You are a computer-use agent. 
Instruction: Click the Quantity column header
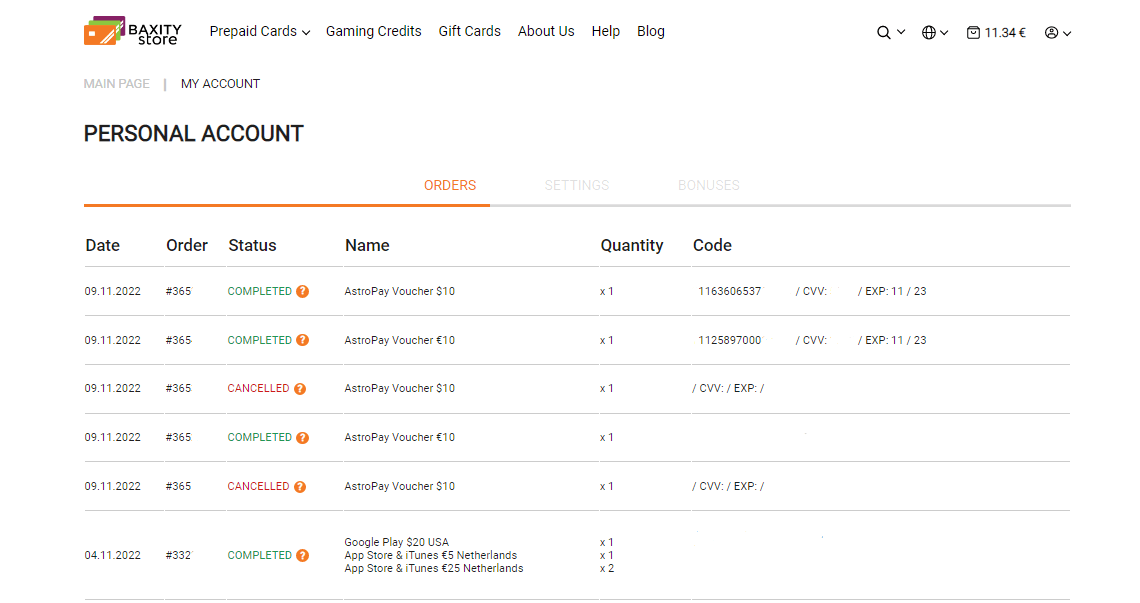pos(632,246)
